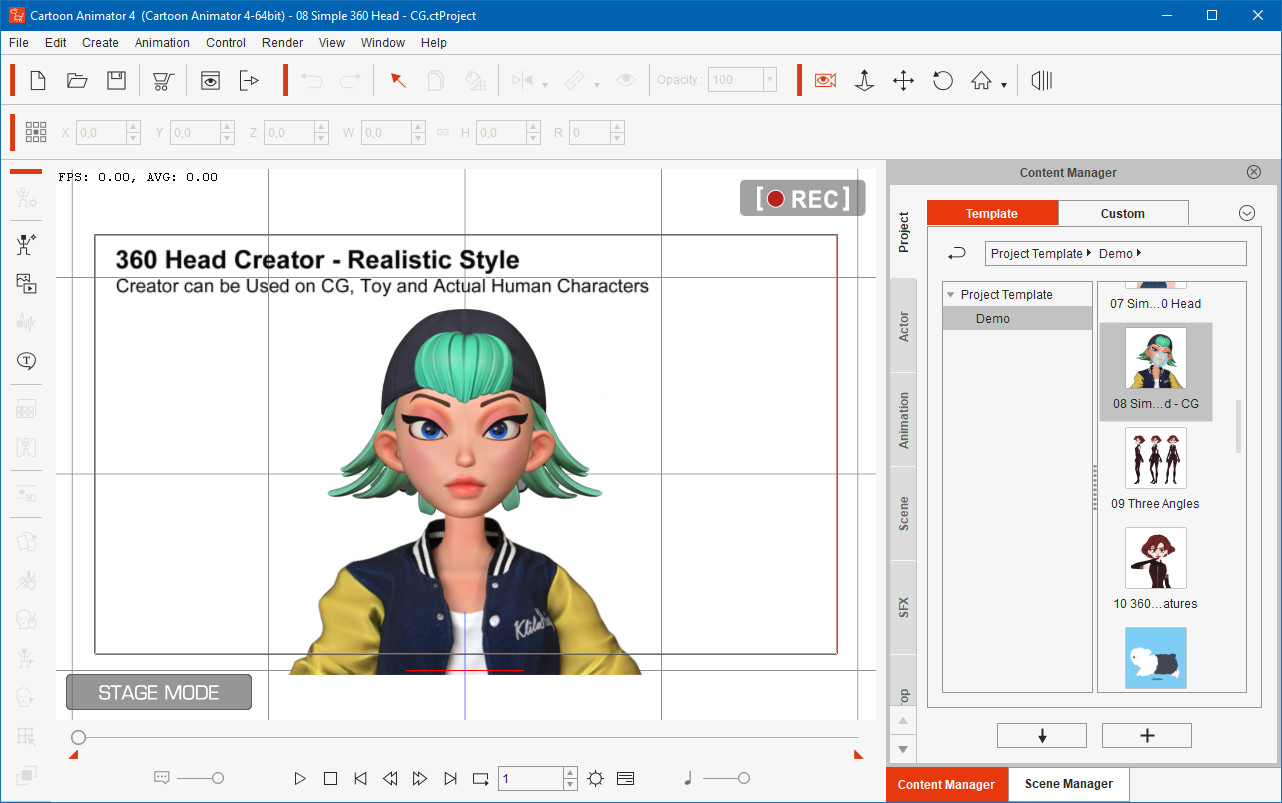1282x803 pixels.
Task: Open the Home view dropdown arrow
Action: 1004,86
